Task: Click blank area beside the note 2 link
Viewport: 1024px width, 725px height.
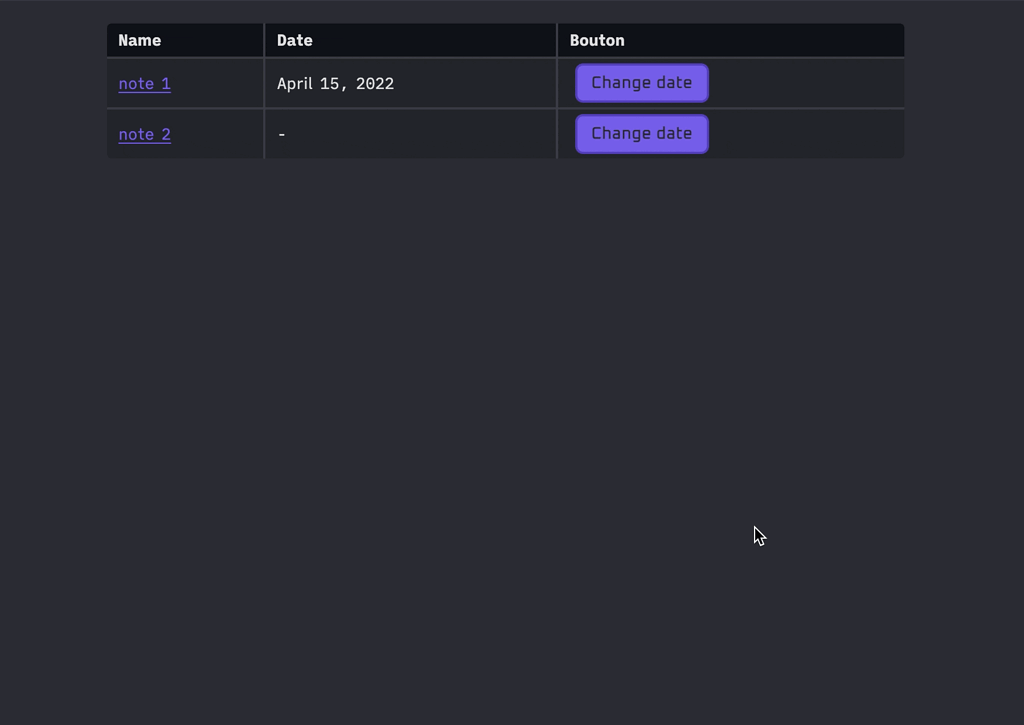Action: click(x=217, y=135)
